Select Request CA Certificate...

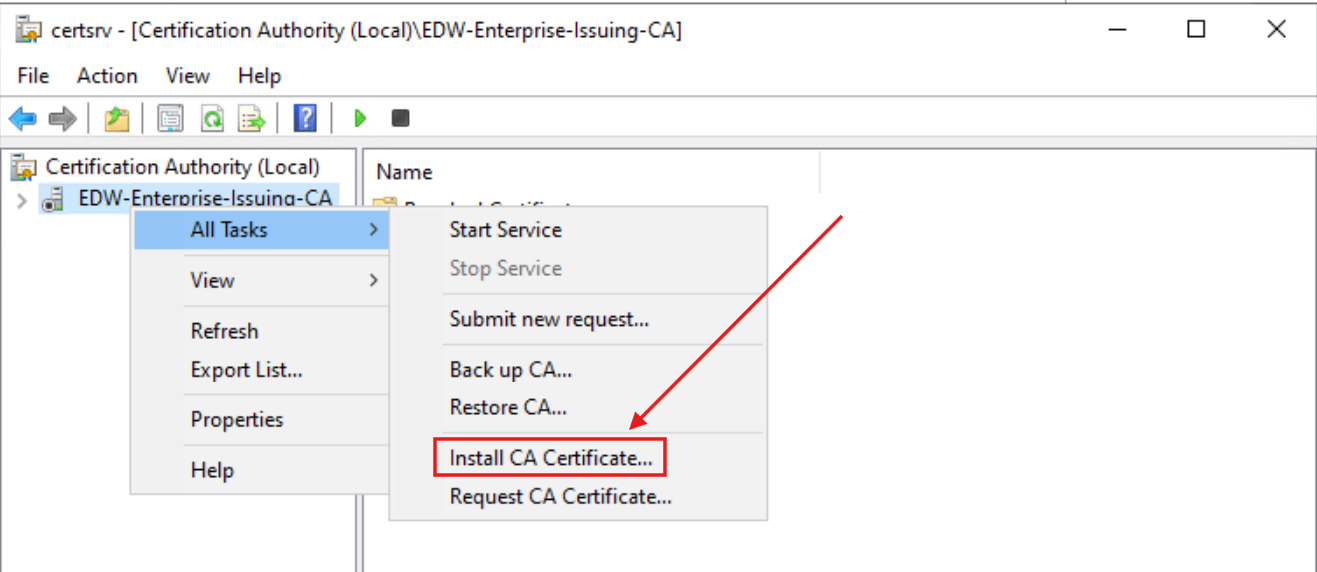(577, 496)
